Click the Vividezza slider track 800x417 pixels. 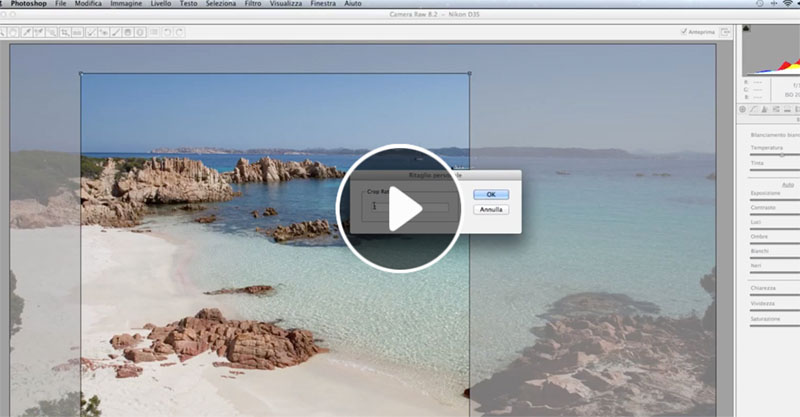point(775,310)
